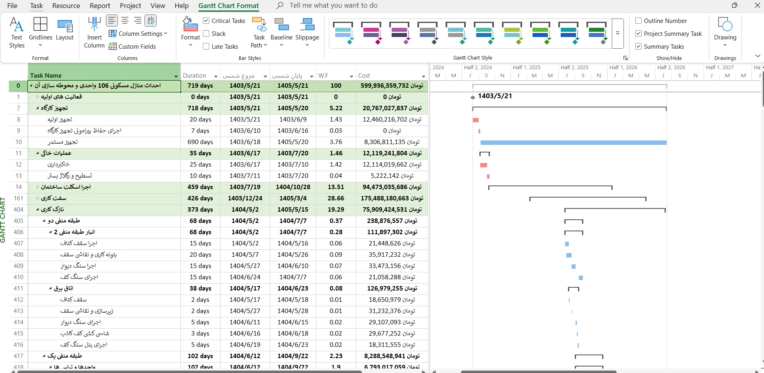764x373 pixels.
Task: Click the Tell me search magnifier
Action: tap(280, 6)
